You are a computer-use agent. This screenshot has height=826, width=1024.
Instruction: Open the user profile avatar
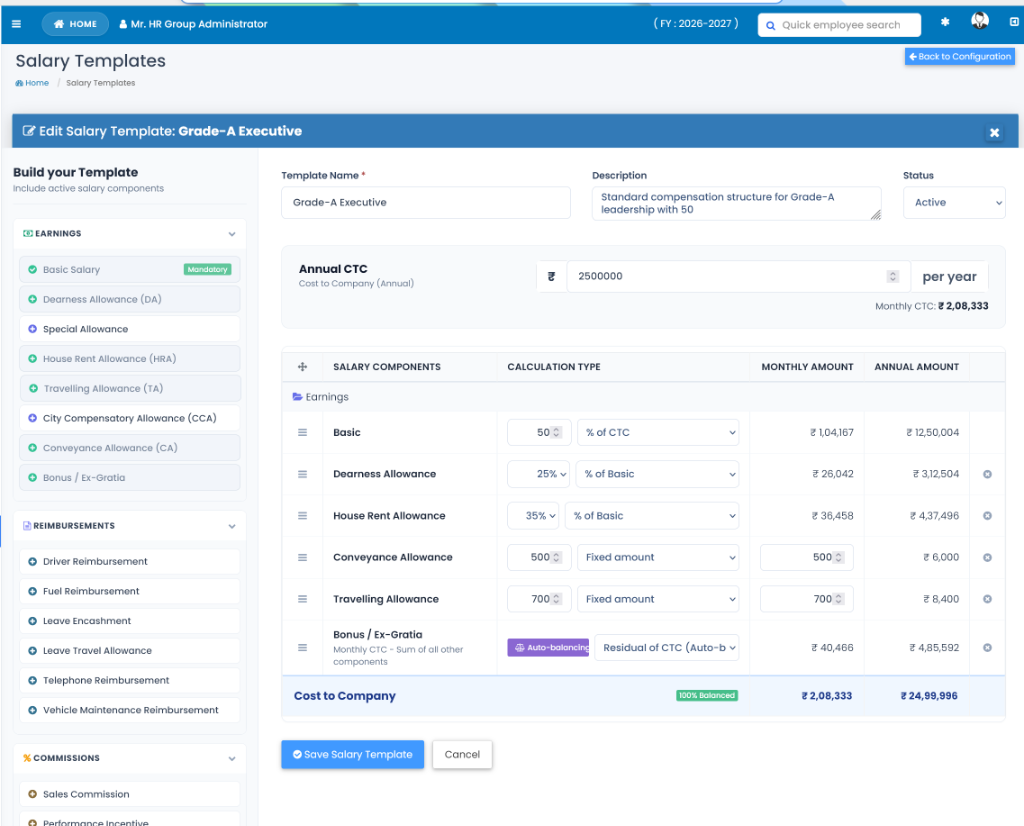point(979,21)
